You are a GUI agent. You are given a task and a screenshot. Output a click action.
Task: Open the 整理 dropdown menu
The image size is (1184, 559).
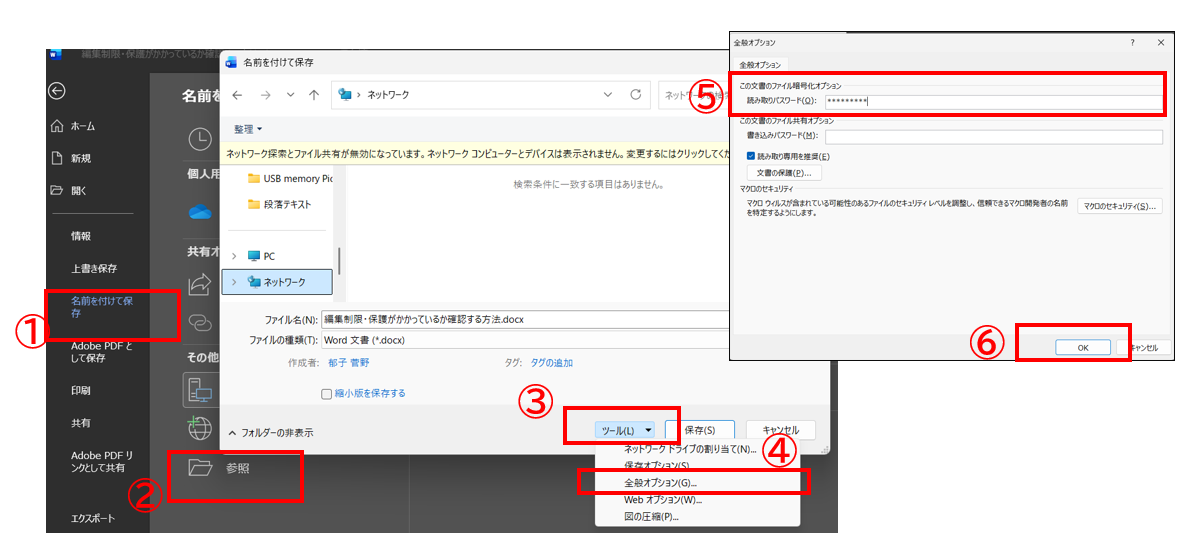(x=248, y=129)
